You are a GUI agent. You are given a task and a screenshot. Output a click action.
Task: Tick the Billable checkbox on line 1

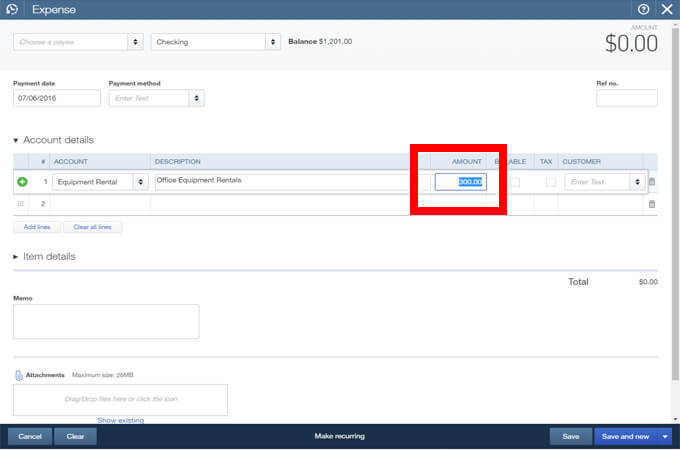515,182
